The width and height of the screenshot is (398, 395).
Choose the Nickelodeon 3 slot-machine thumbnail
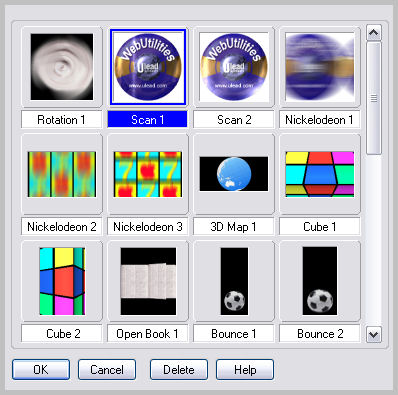click(x=148, y=174)
